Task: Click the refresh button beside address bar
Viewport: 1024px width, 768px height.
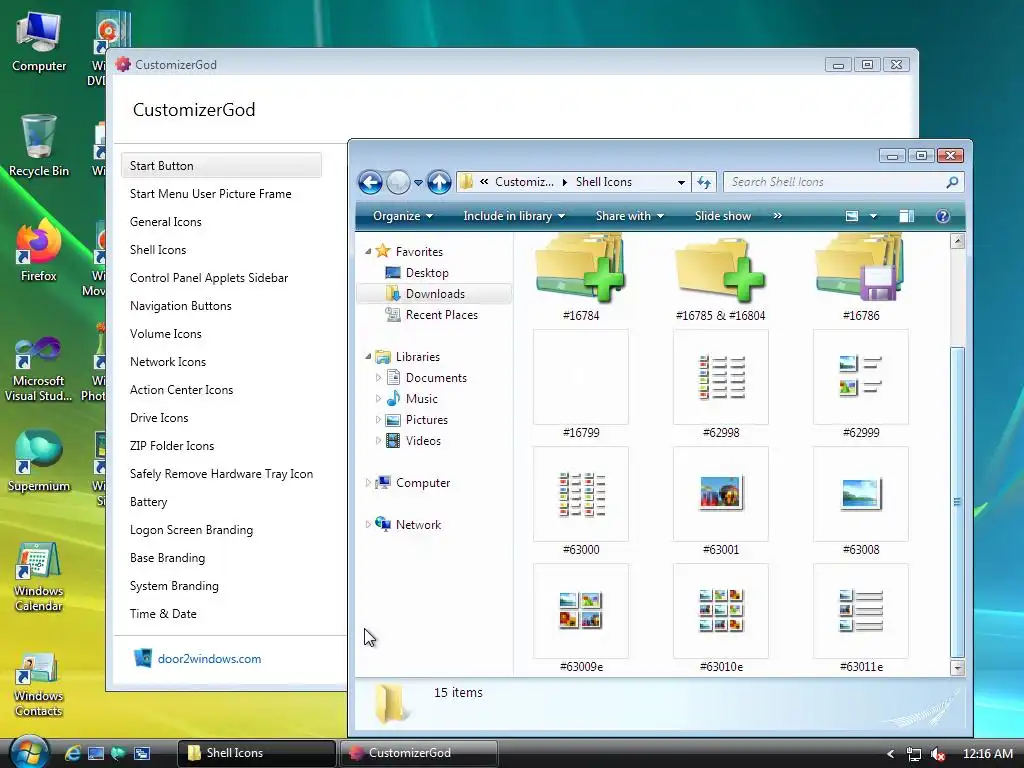Action: coord(704,182)
